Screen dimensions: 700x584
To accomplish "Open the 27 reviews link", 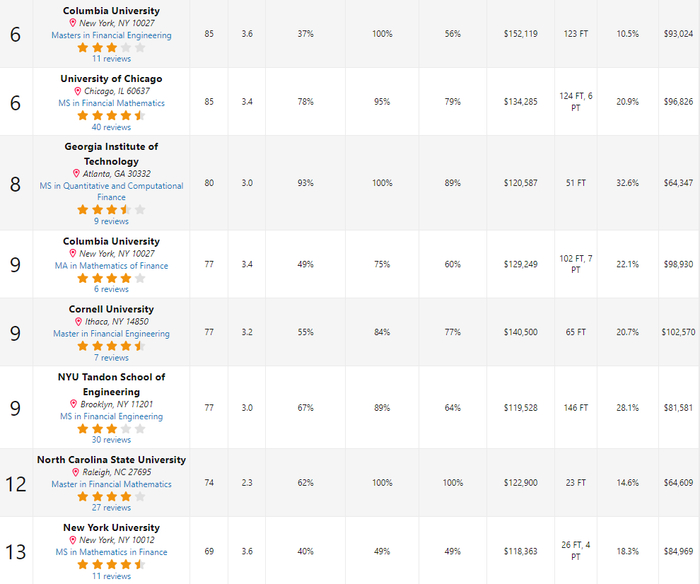I will (x=111, y=508).
